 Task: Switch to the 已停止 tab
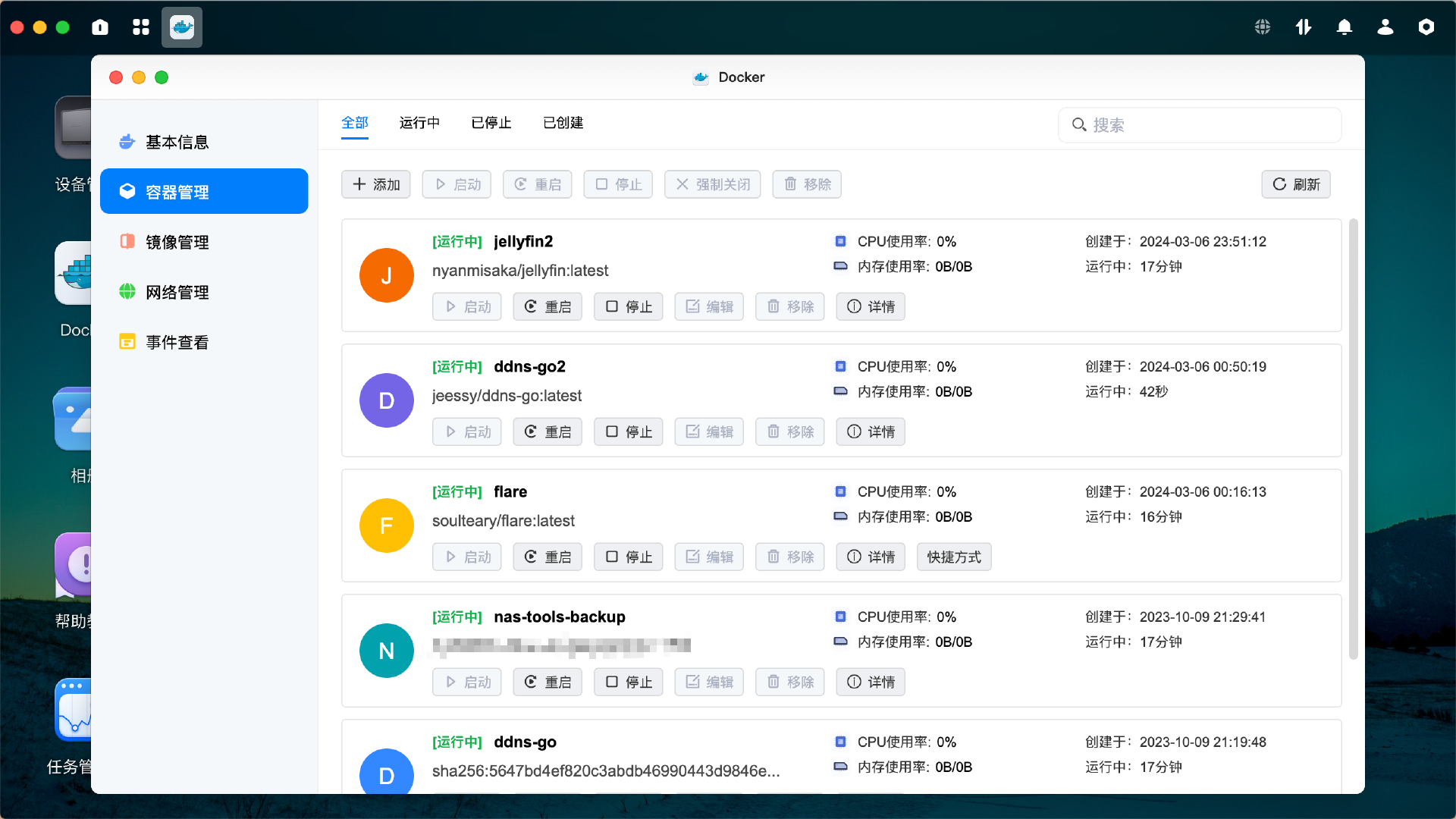coord(491,123)
